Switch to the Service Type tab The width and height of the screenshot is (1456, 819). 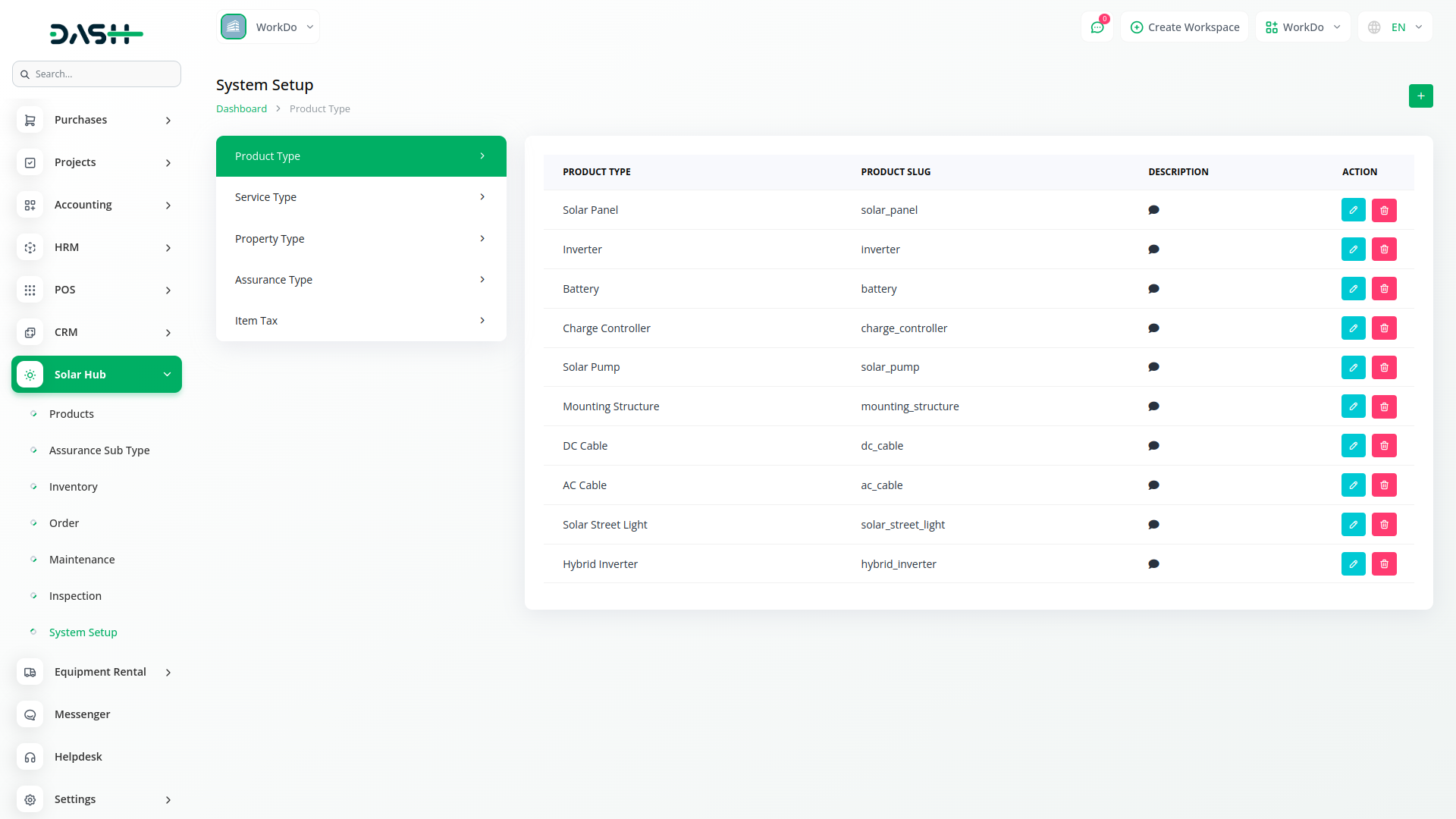point(361,197)
